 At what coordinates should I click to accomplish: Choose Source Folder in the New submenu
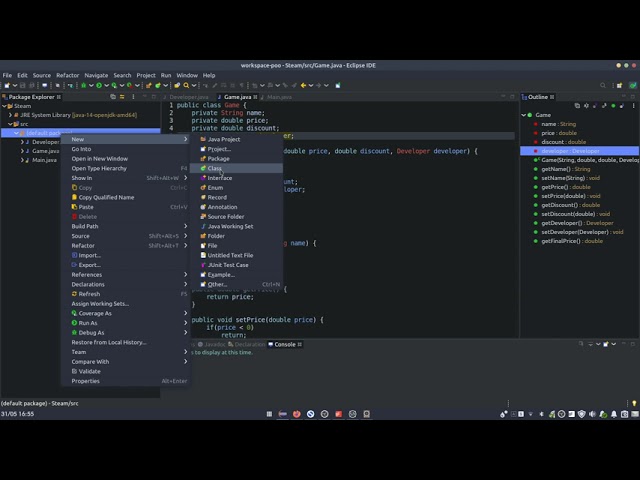(x=225, y=217)
